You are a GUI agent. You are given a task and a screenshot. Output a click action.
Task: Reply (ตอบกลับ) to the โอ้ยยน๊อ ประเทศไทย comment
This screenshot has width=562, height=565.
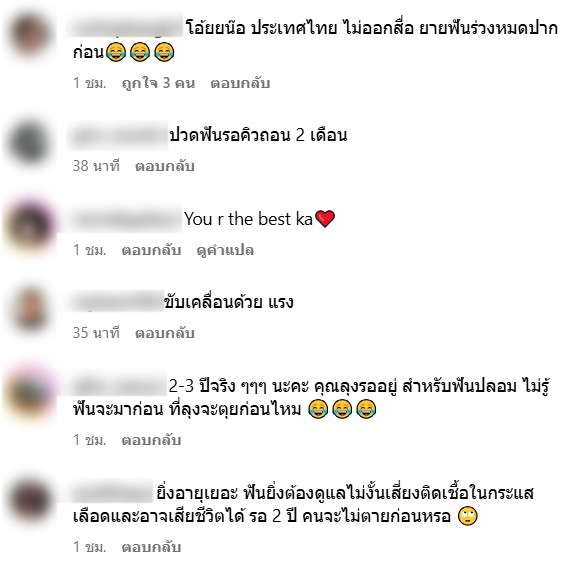coord(240,83)
